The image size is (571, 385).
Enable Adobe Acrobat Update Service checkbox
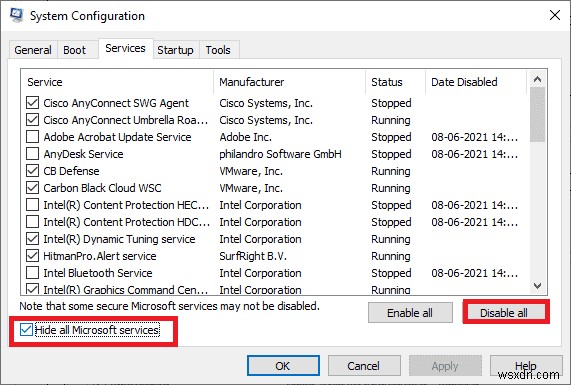(x=32, y=137)
